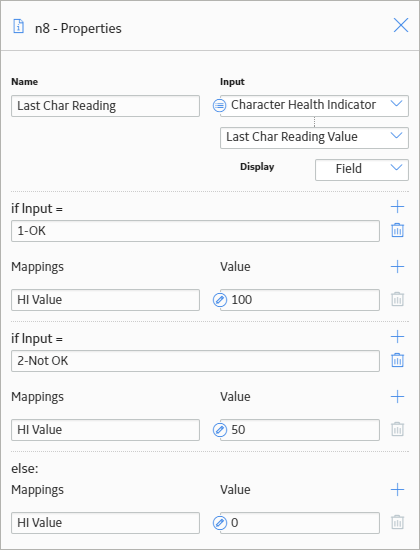The height and width of the screenshot is (550, 420).
Task: Click the properties info document icon
Action: [19, 27]
